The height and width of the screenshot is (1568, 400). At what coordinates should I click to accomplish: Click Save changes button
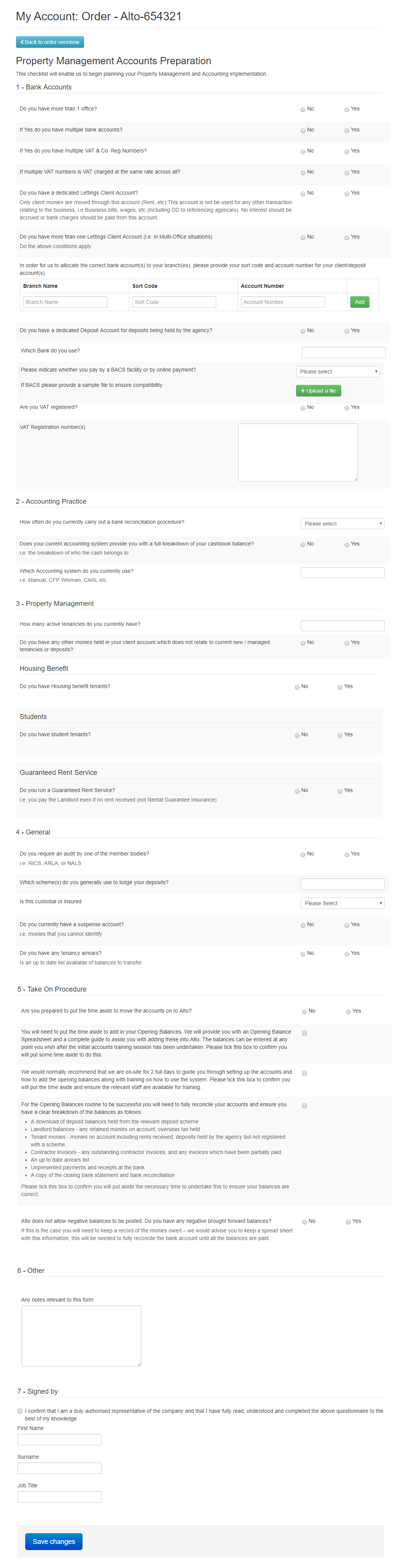point(53,1541)
